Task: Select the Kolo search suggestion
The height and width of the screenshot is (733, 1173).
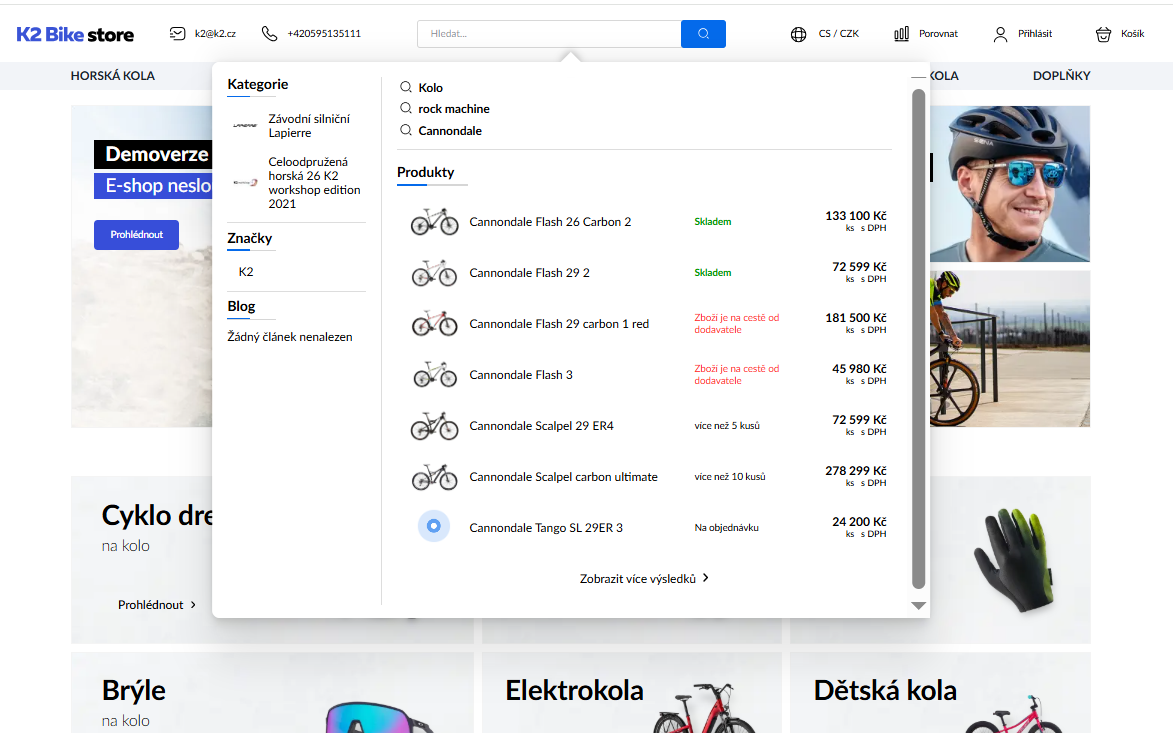Action: [x=430, y=88]
